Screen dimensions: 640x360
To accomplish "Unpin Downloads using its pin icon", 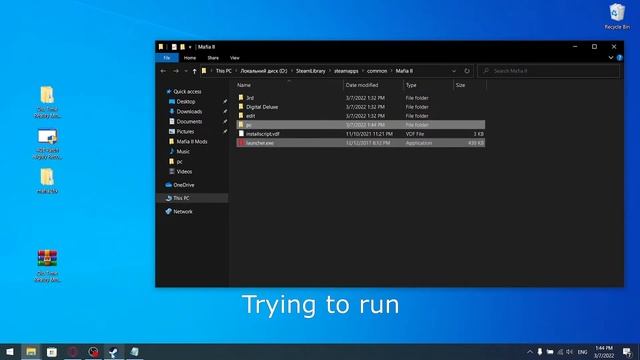I will [225, 111].
